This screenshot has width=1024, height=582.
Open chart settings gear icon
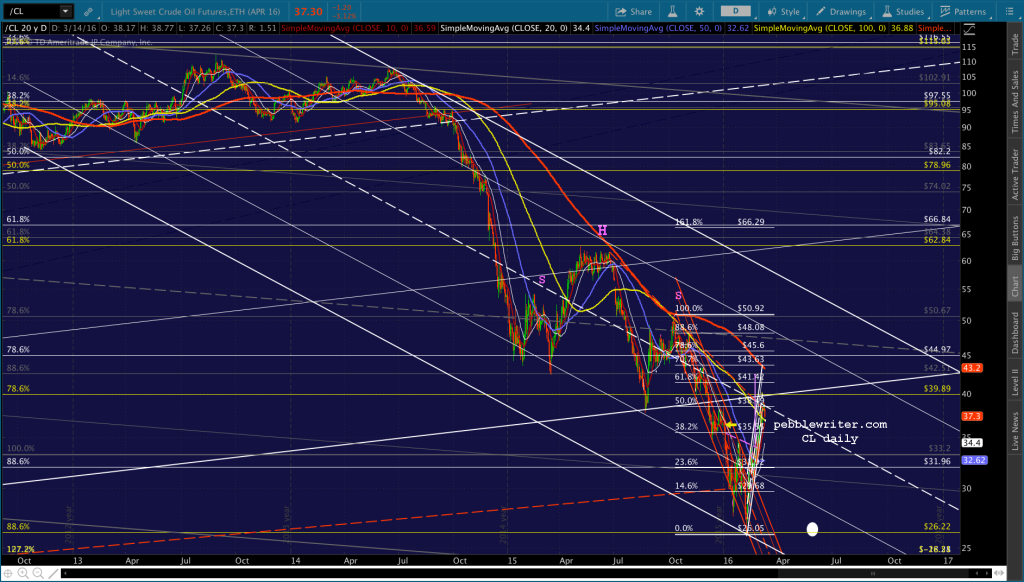coord(699,11)
